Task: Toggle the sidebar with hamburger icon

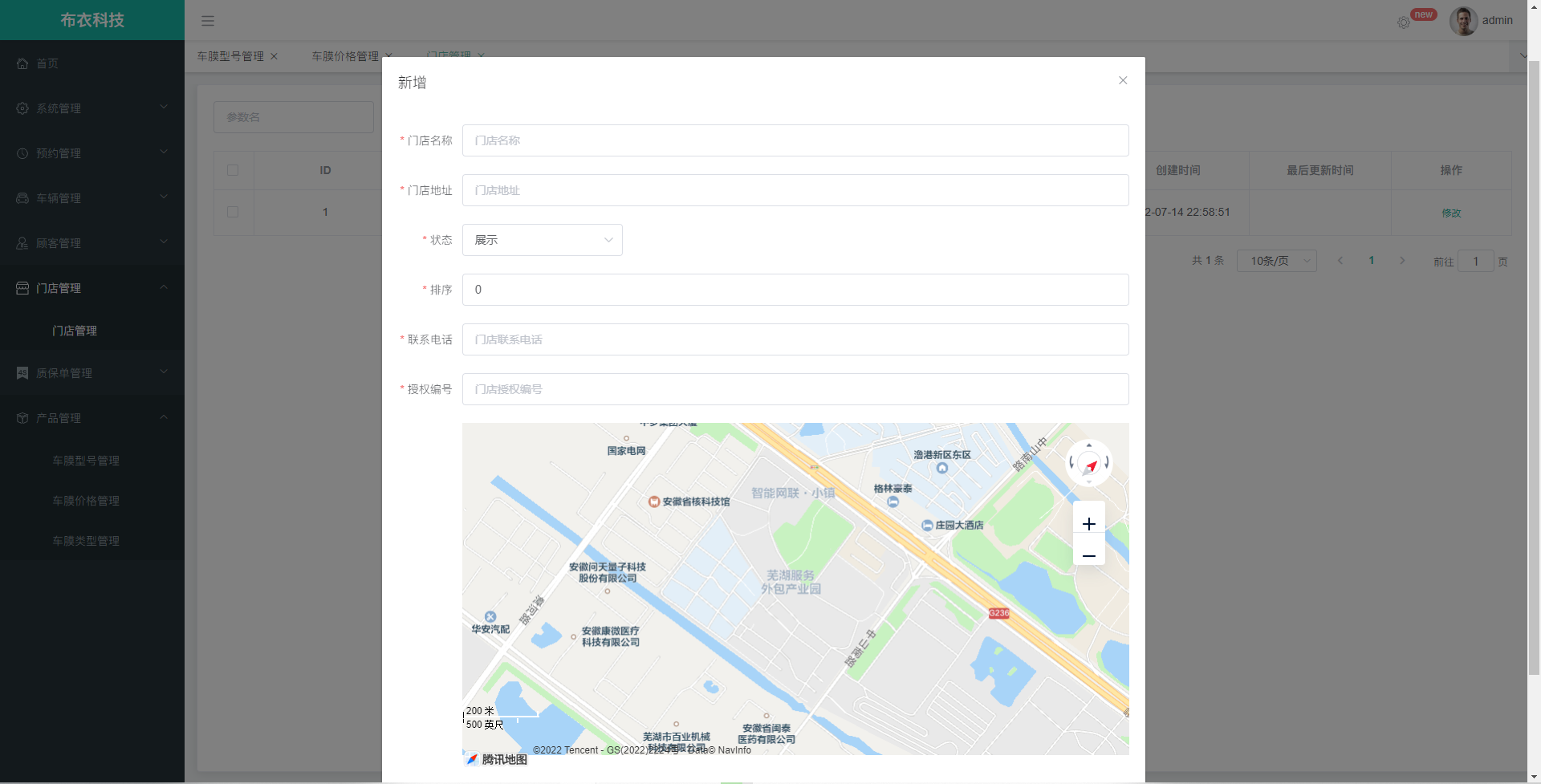Action: pyautogui.click(x=208, y=21)
